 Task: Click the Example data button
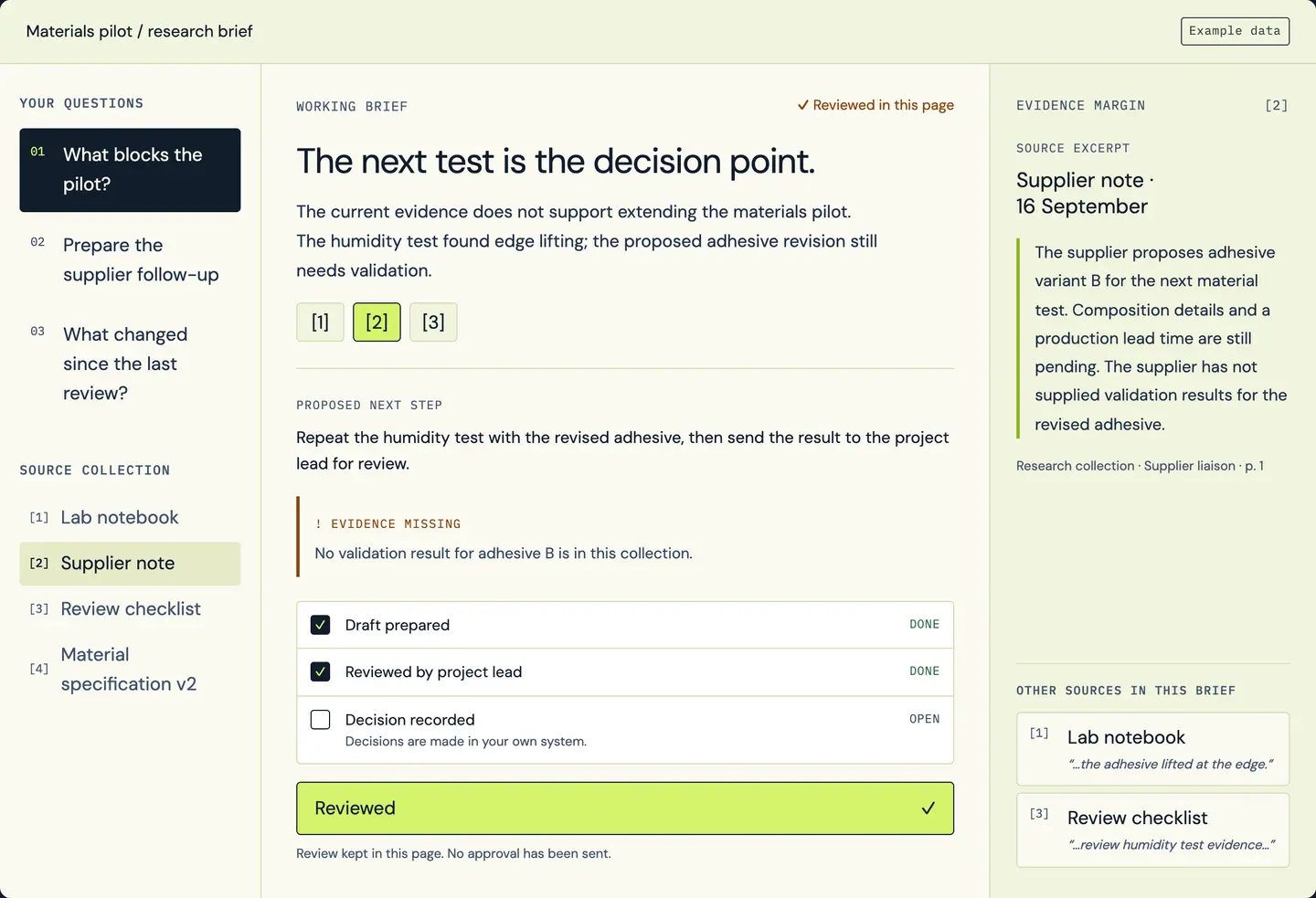click(x=1235, y=31)
